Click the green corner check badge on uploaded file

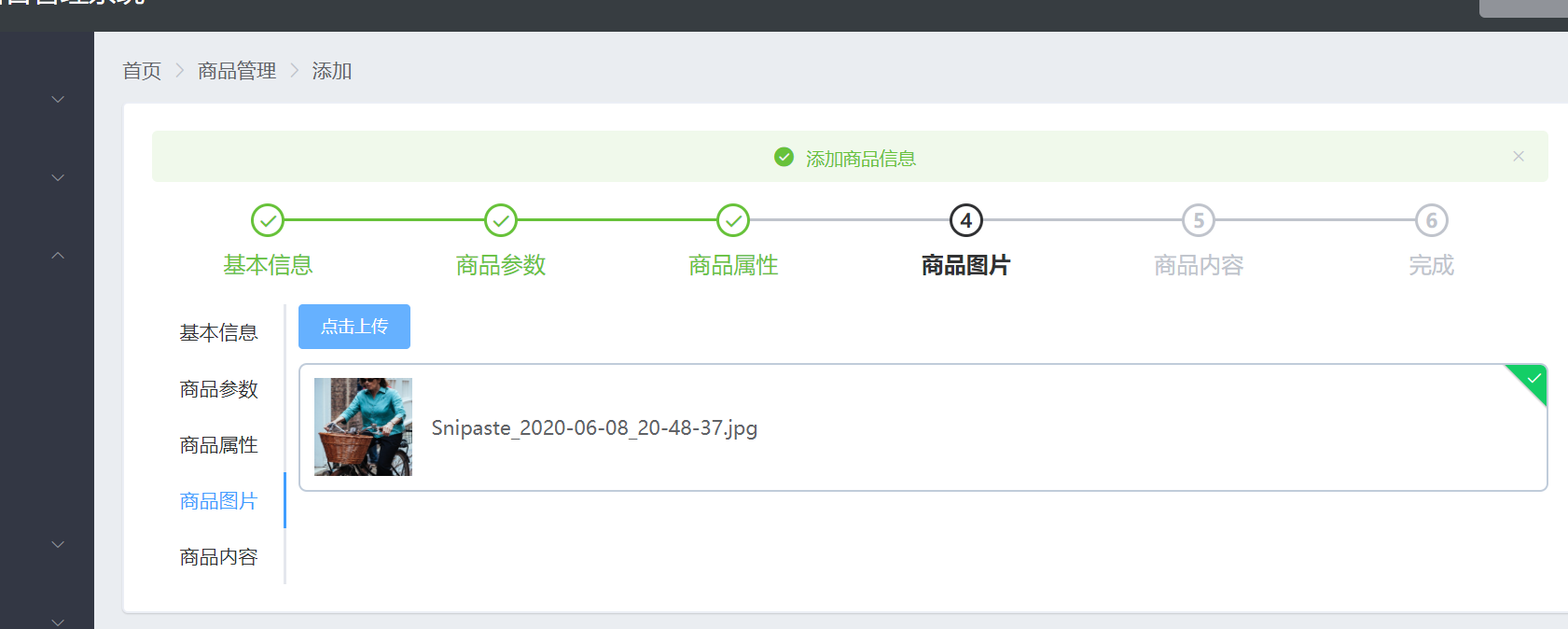coord(1531,381)
